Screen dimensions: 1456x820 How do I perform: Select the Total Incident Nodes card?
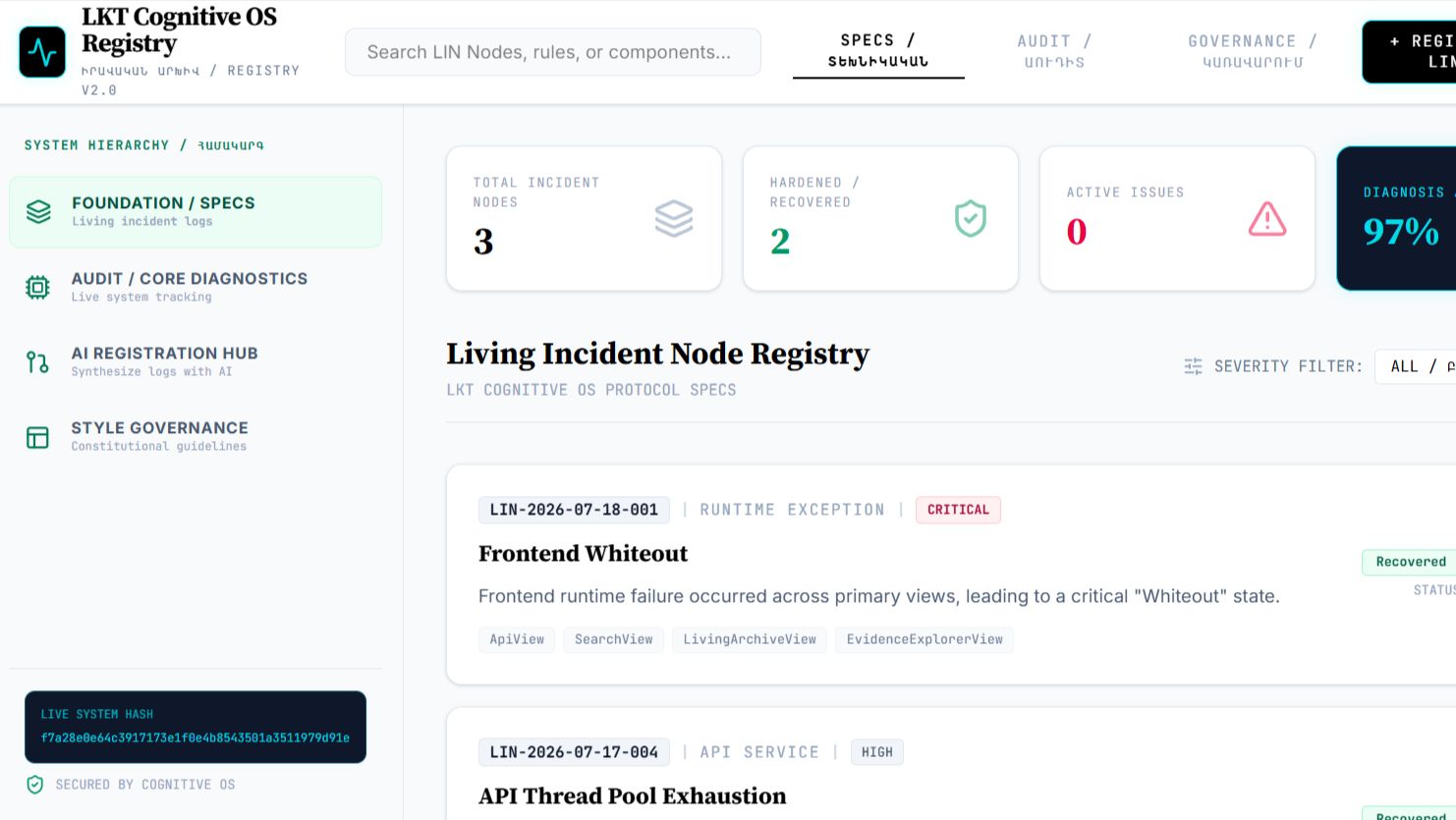point(585,219)
